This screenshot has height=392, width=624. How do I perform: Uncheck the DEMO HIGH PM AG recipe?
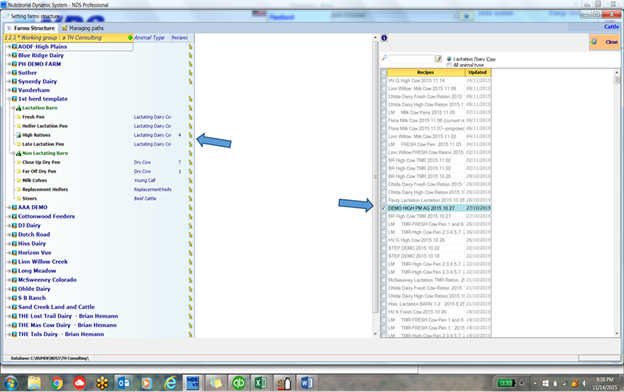[x=384, y=208]
